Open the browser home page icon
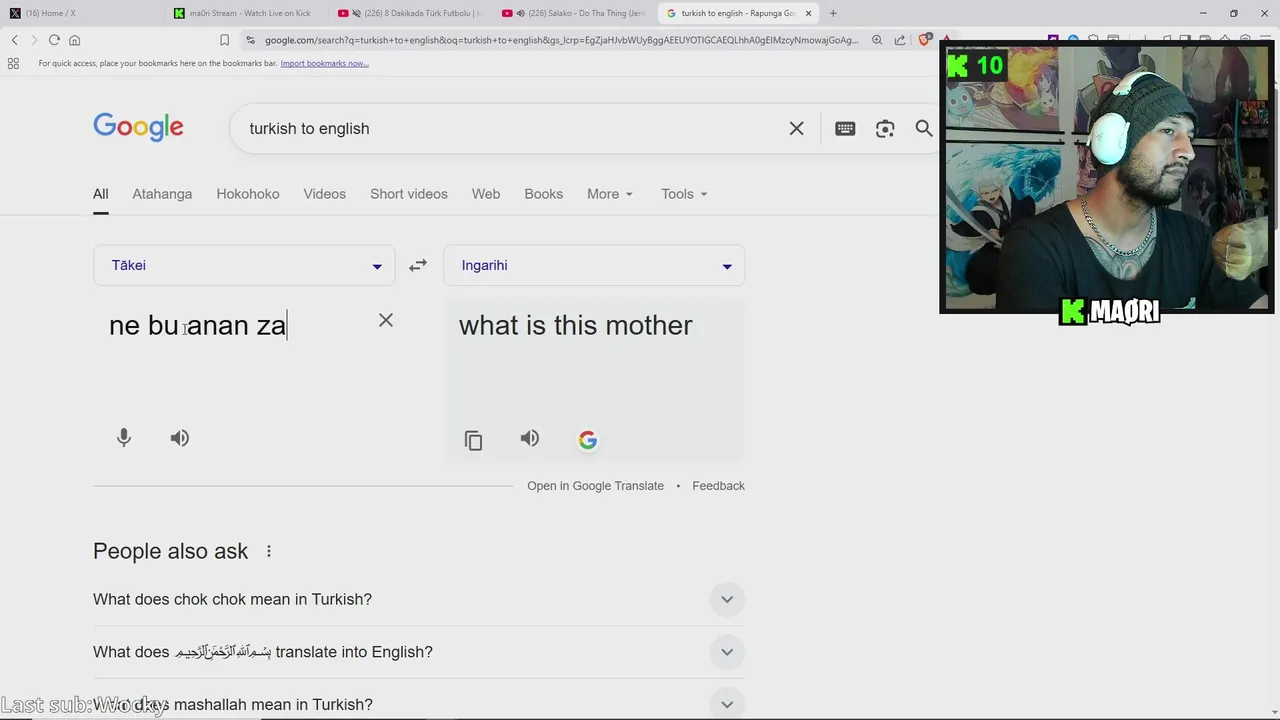 point(74,40)
